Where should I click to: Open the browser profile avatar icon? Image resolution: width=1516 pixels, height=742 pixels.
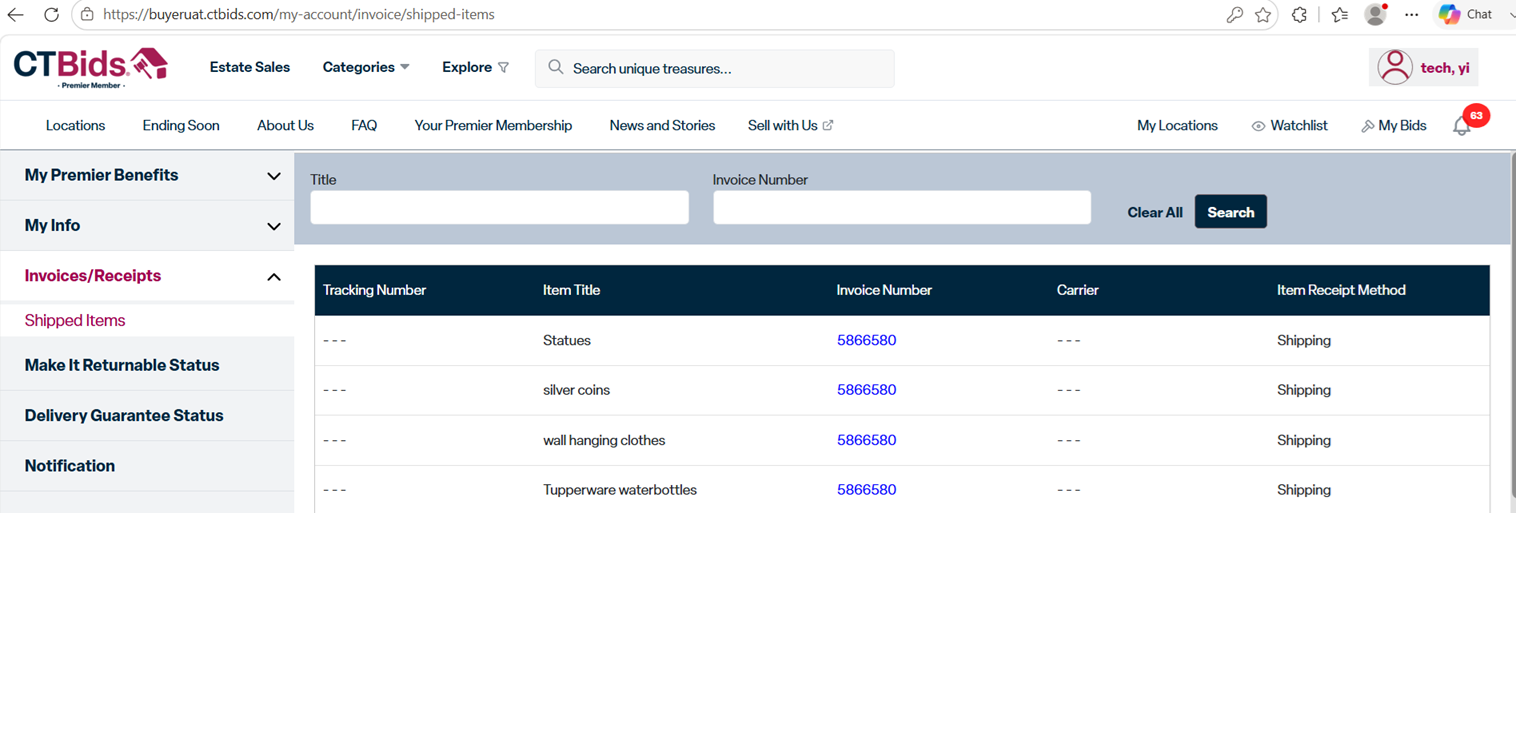point(1376,14)
